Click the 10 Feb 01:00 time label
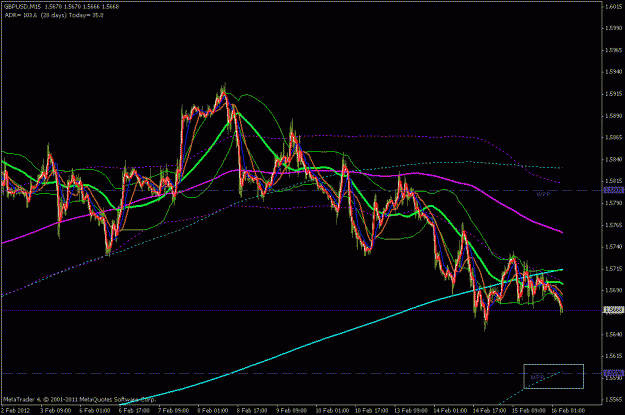This screenshot has width=625, height=415. (332, 410)
